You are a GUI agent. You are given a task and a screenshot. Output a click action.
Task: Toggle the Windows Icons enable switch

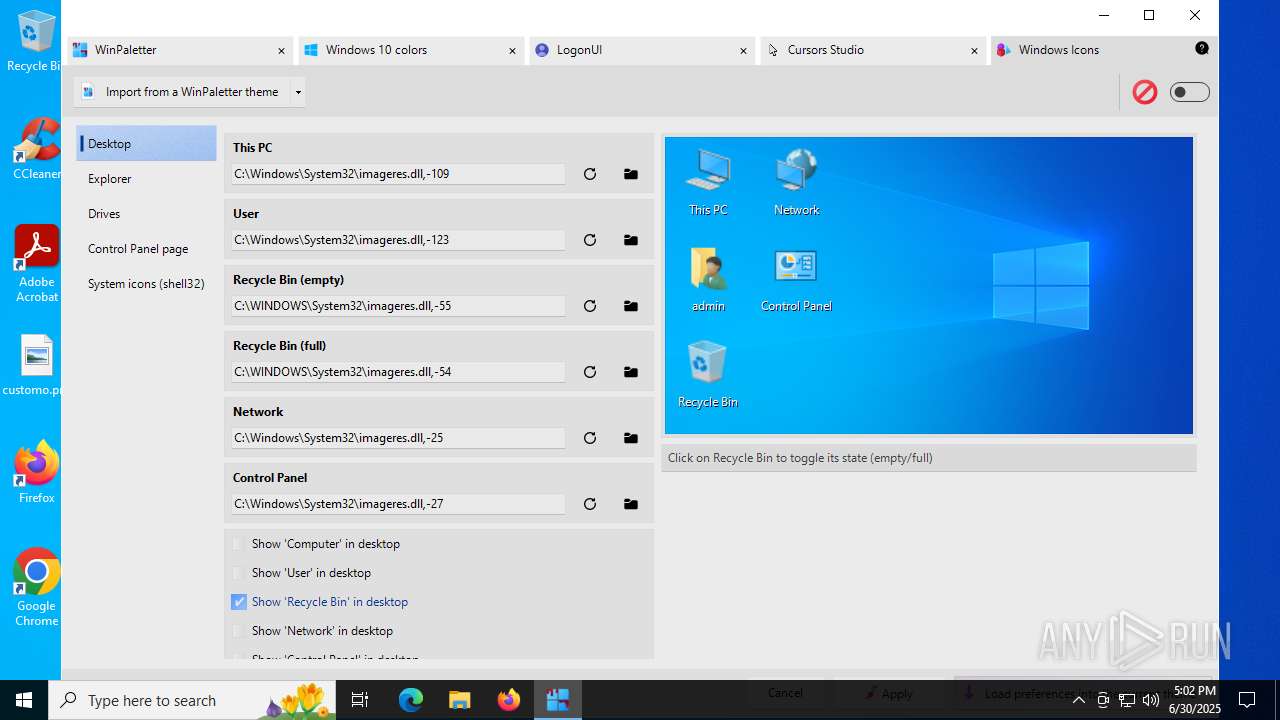point(1190,92)
